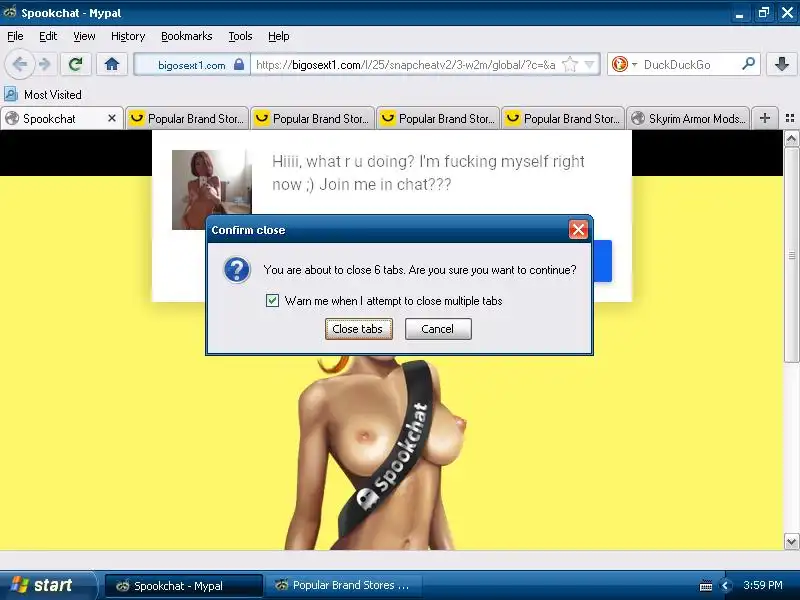The width and height of the screenshot is (800, 600).
Task: Click the bigosext1.com site identity label
Action: [191, 65]
